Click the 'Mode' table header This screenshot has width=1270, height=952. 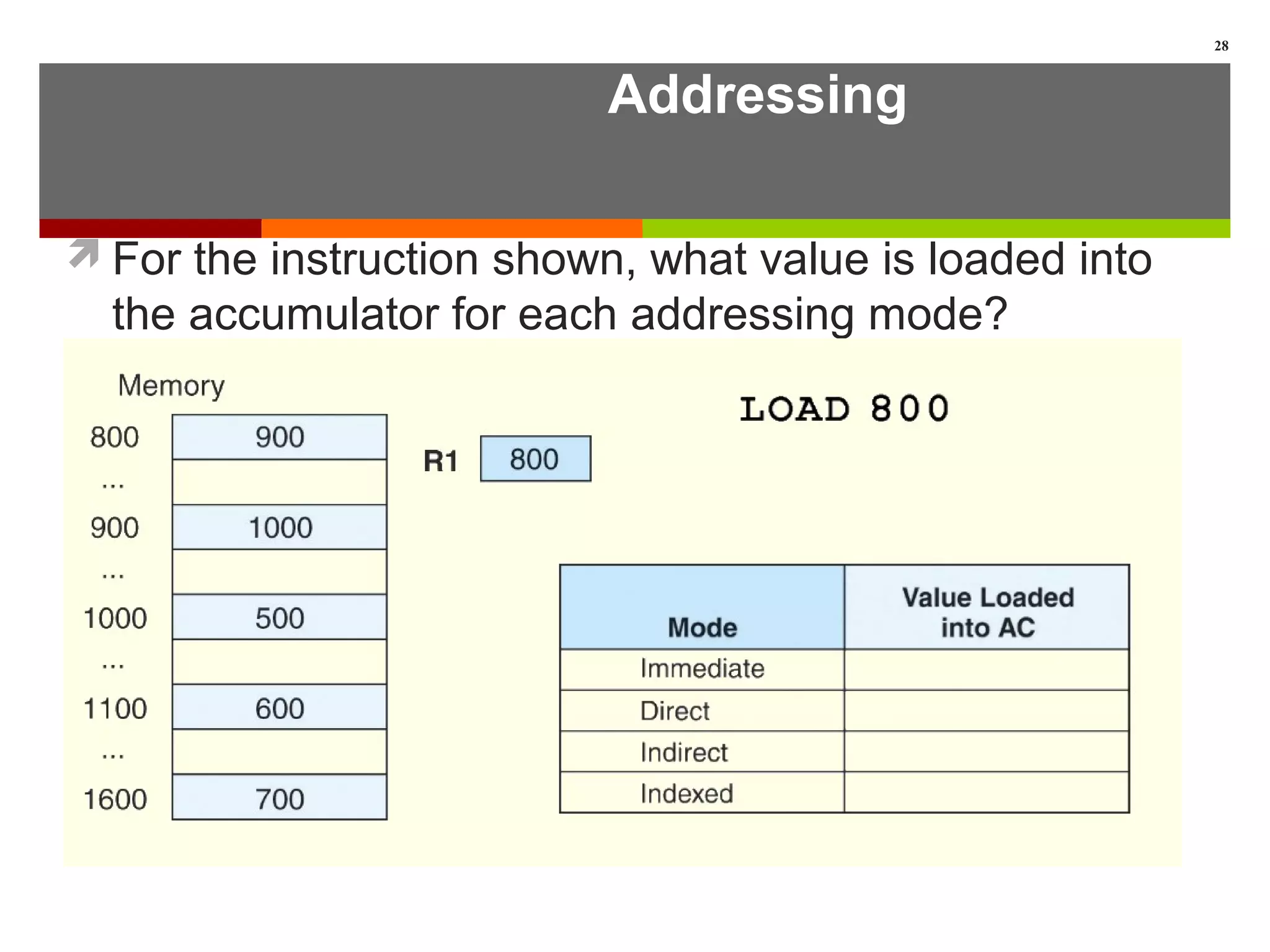pyautogui.click(x=702, y=607)
